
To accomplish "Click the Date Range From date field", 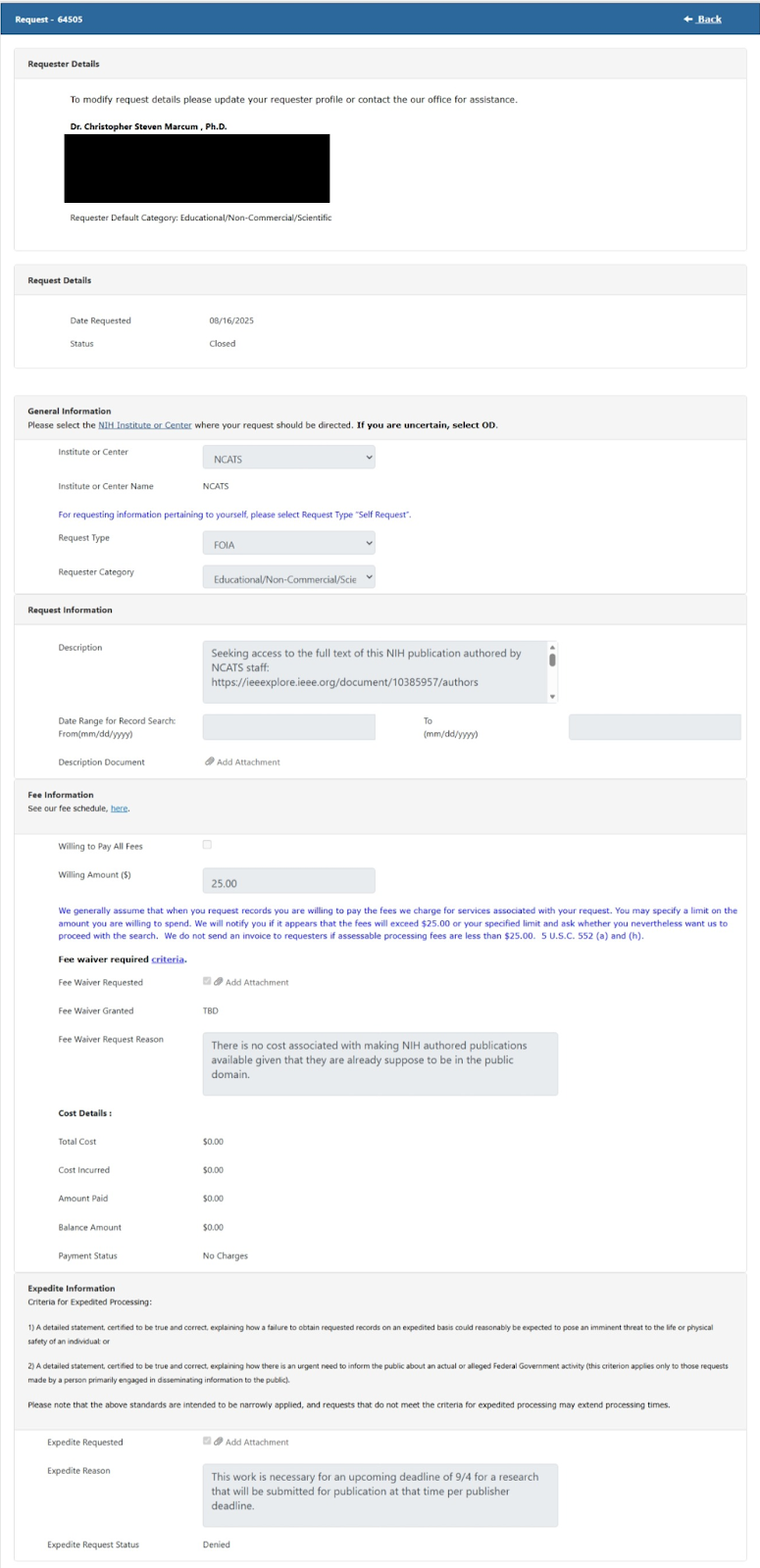I will (288, 727).
